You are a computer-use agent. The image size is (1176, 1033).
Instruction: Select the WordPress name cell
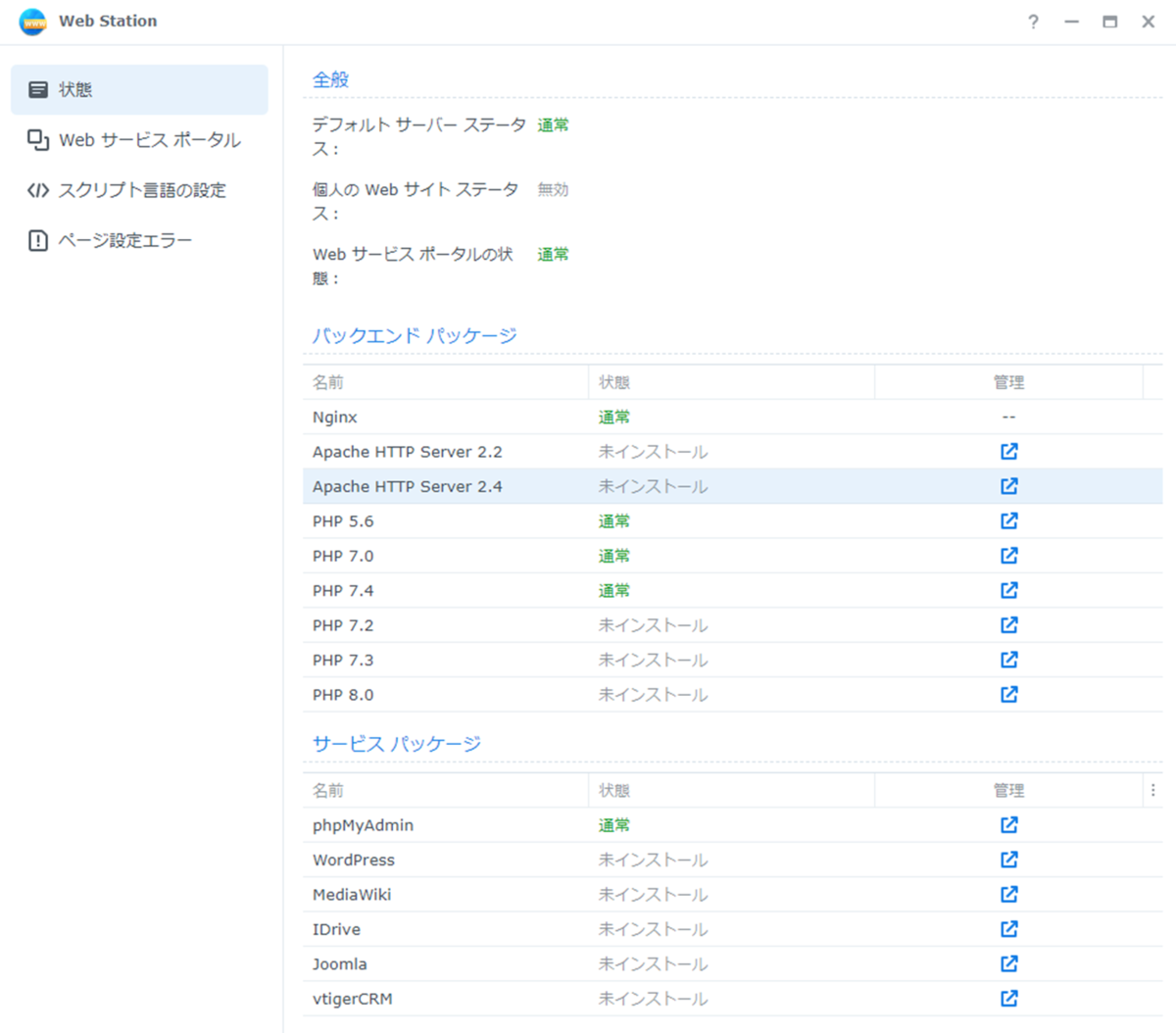pos(354,860)
